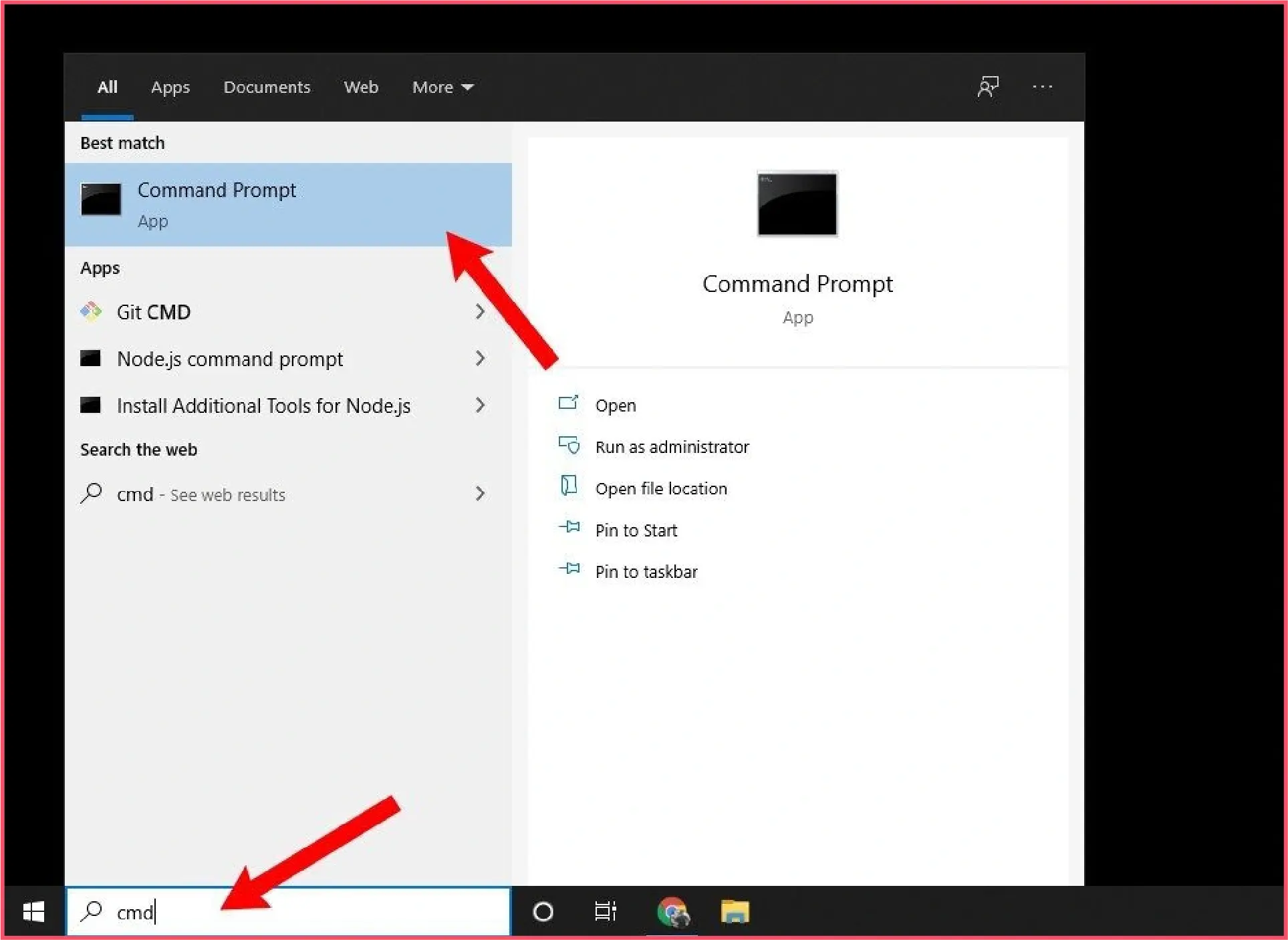Screen dimensions: 1288x940
Task: Switch to the Apps search tab
Action: (170, 87)
